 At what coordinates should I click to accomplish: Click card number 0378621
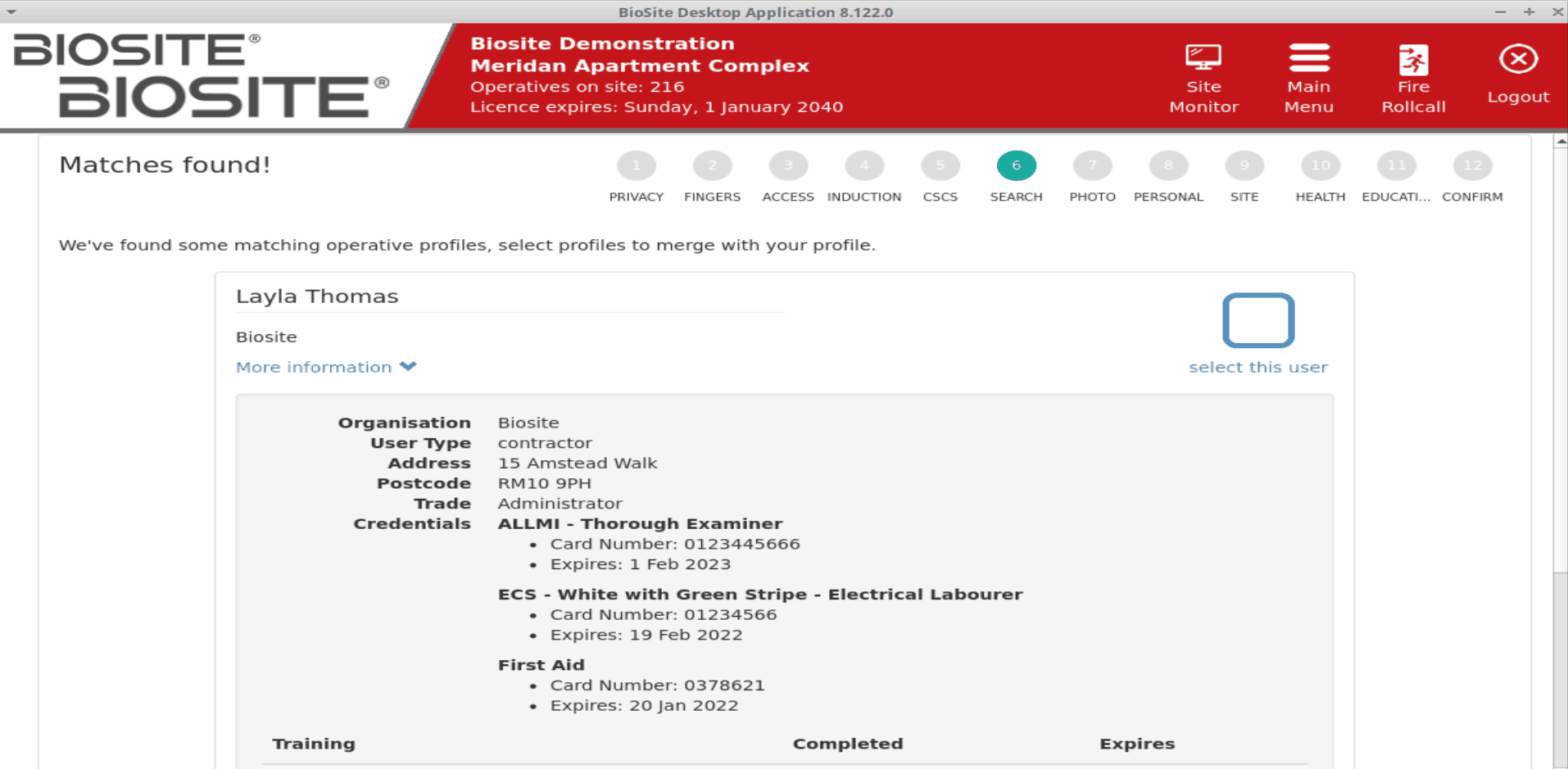pos(657,685)
